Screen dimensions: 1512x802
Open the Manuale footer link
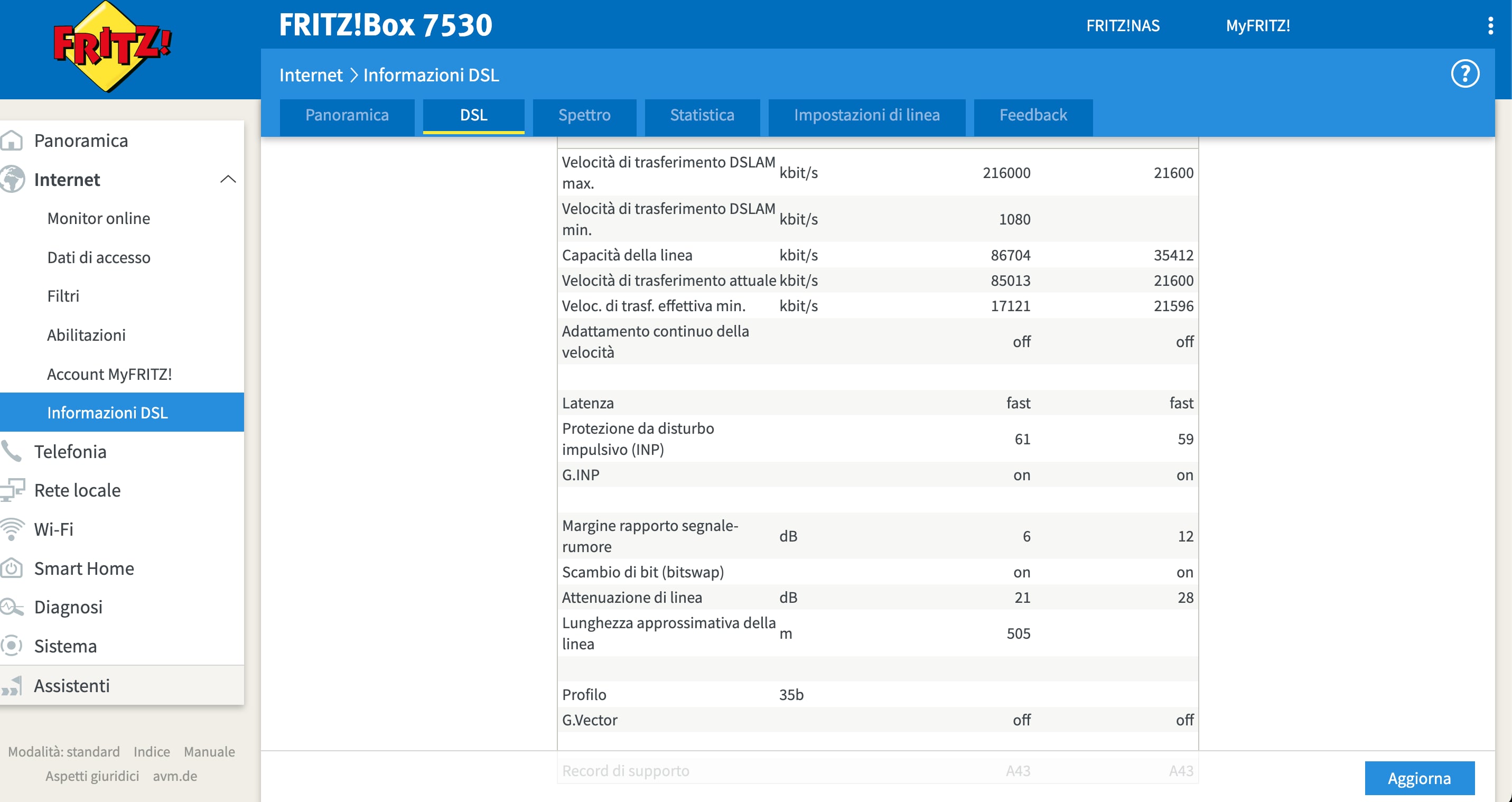pos(209,751)
